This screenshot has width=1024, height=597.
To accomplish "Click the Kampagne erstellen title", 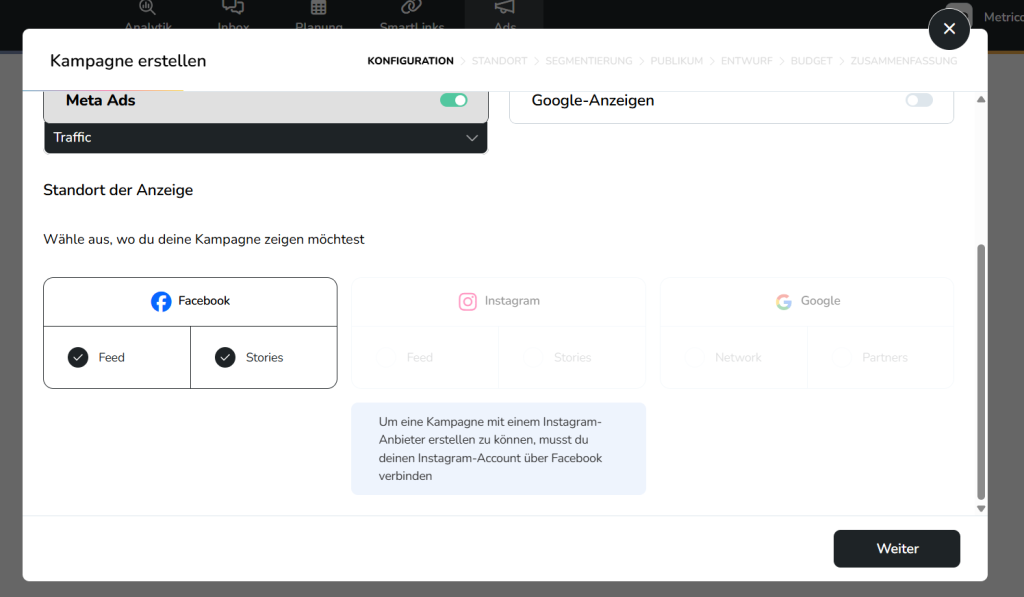I will pyautogui.click(x=128, y=61).
